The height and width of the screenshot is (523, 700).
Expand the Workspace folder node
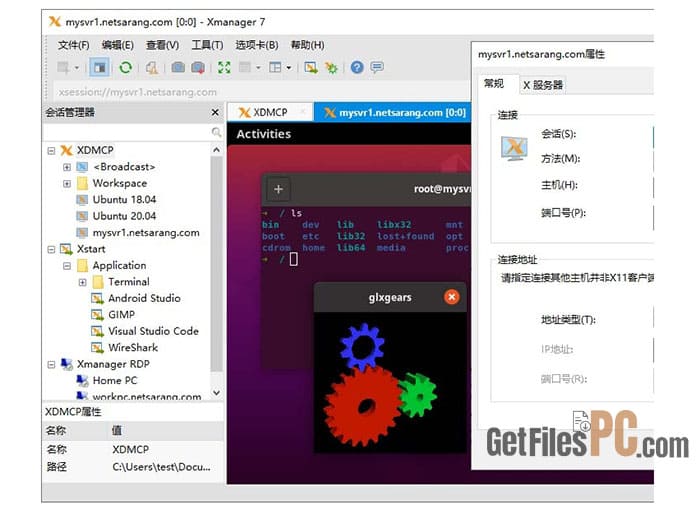pos(67,184)
